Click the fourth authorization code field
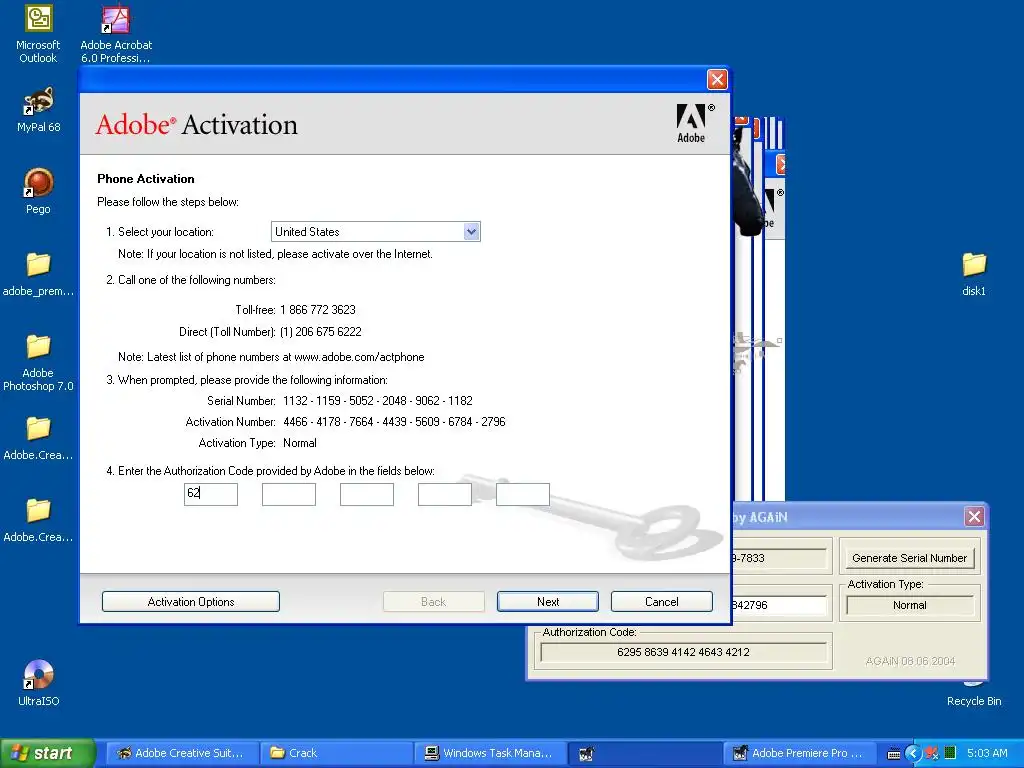This screenshot has height=768, width=1024. [445, 494]
